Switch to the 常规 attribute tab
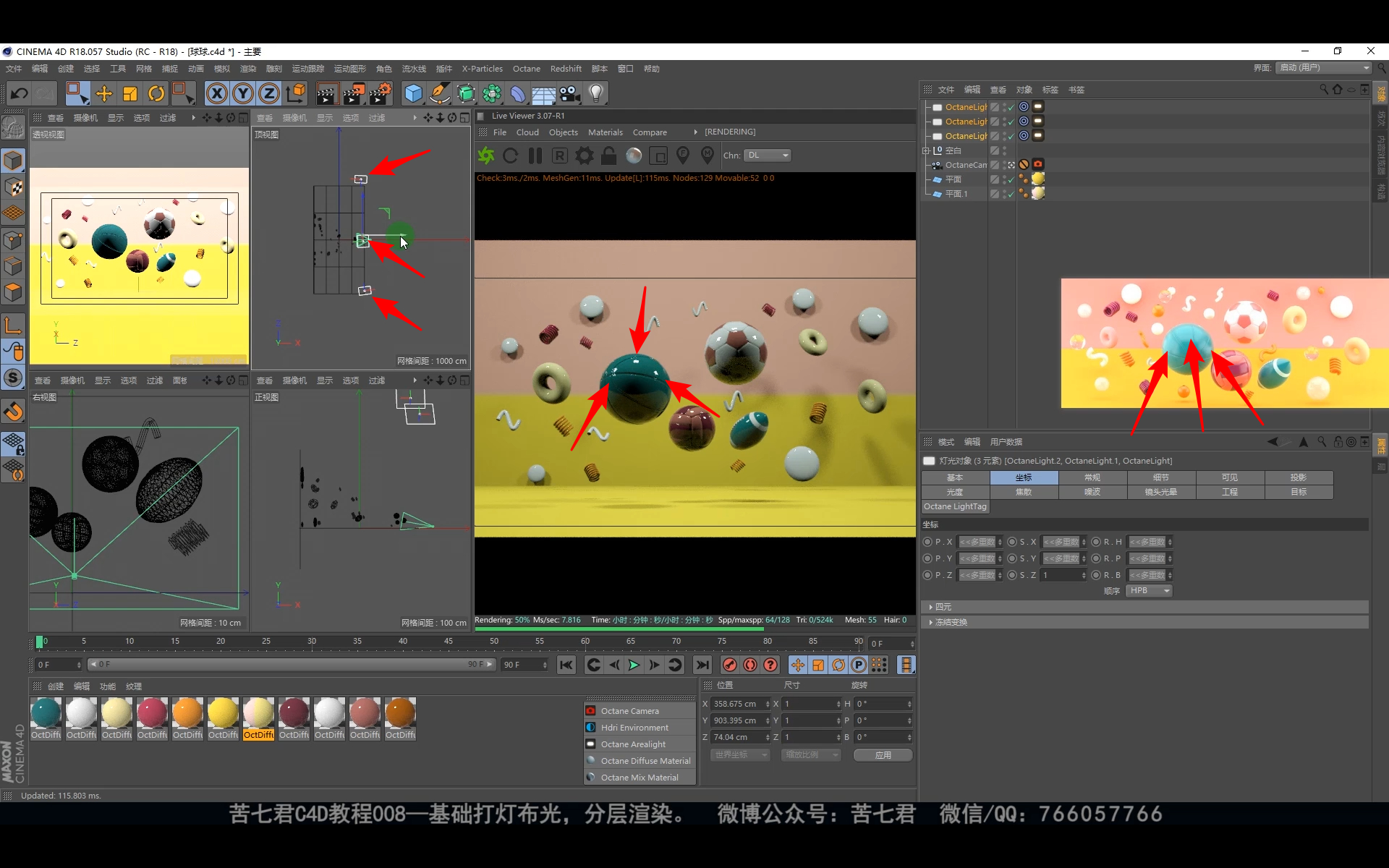 point(1092,477)
